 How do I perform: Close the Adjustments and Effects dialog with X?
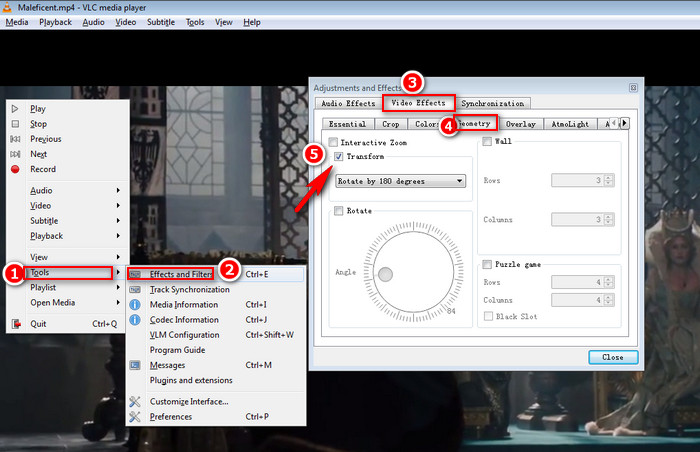point(633,88)
